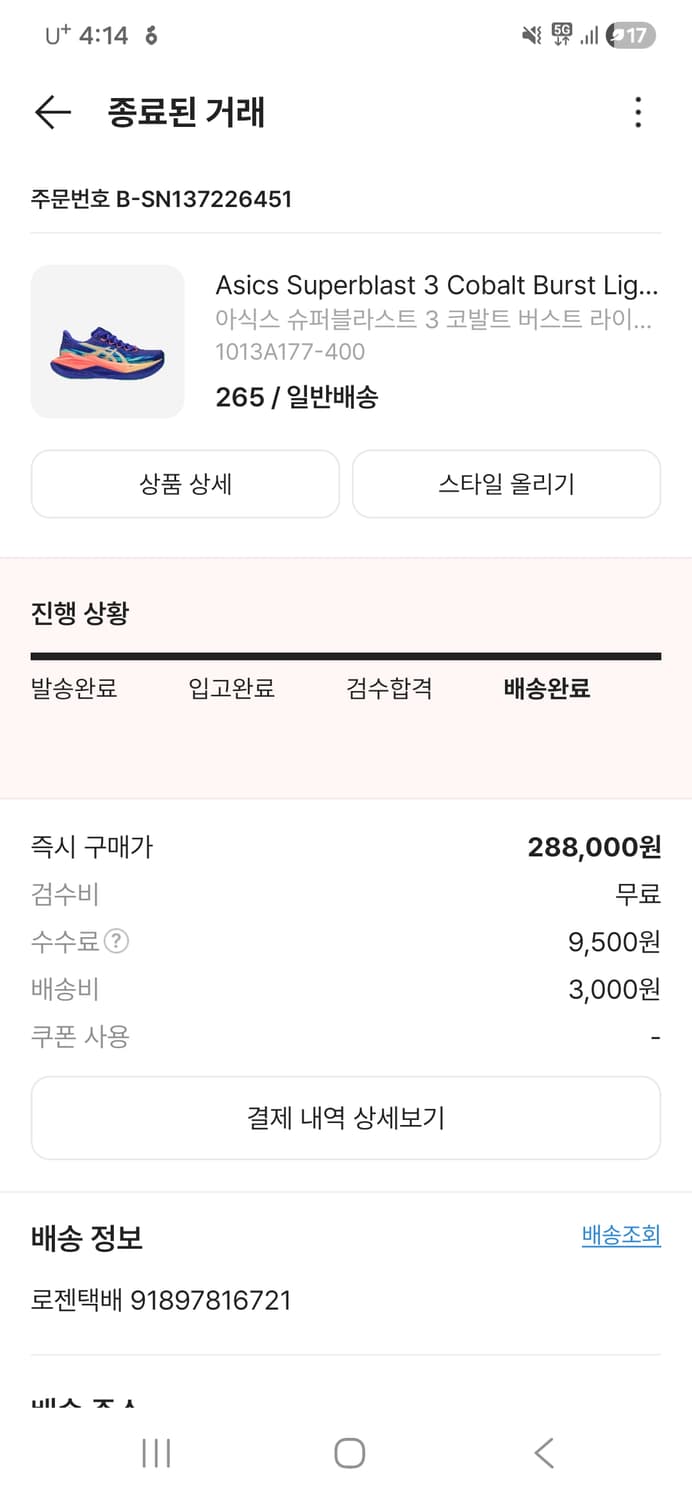Open 상품 상세 product details

pos(185,484)
